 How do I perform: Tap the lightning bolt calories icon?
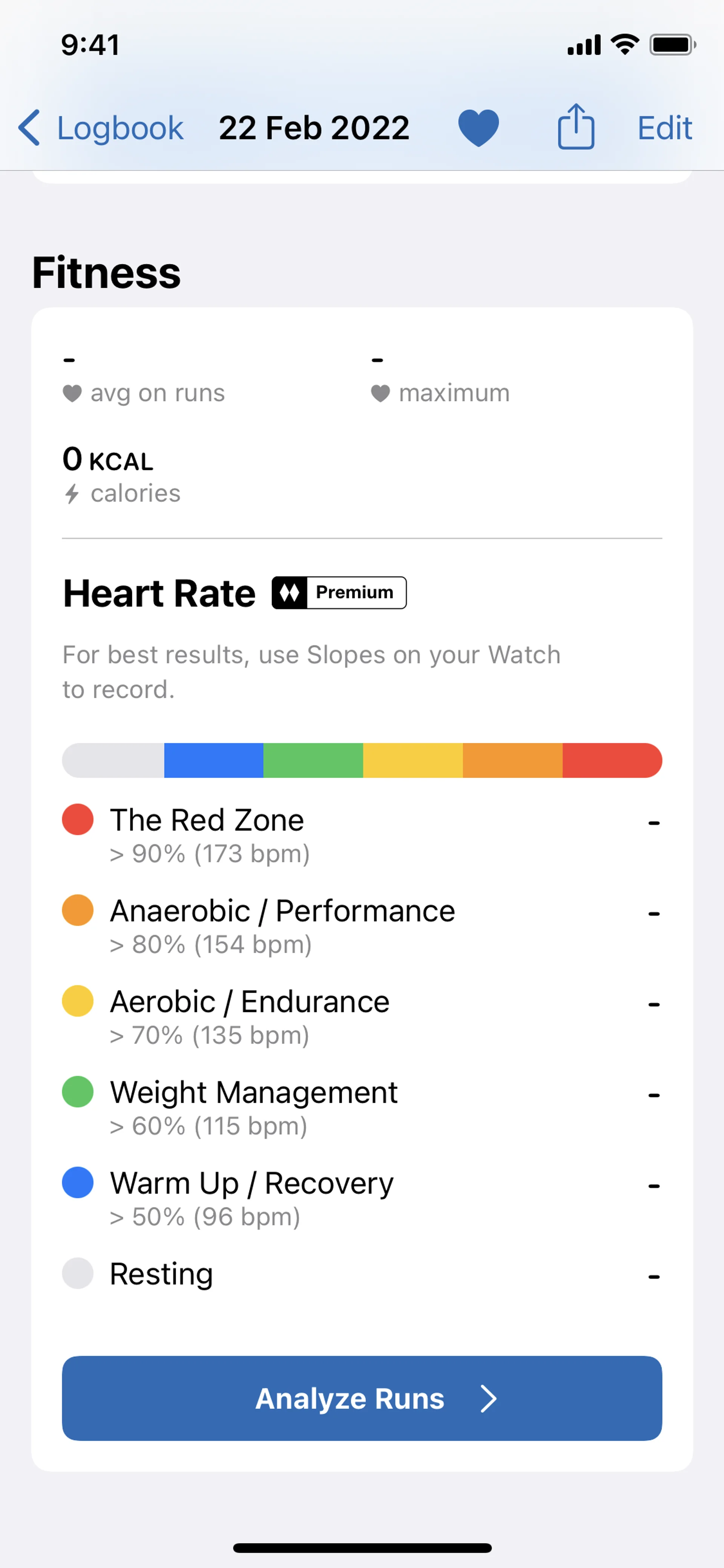(72, 494)
